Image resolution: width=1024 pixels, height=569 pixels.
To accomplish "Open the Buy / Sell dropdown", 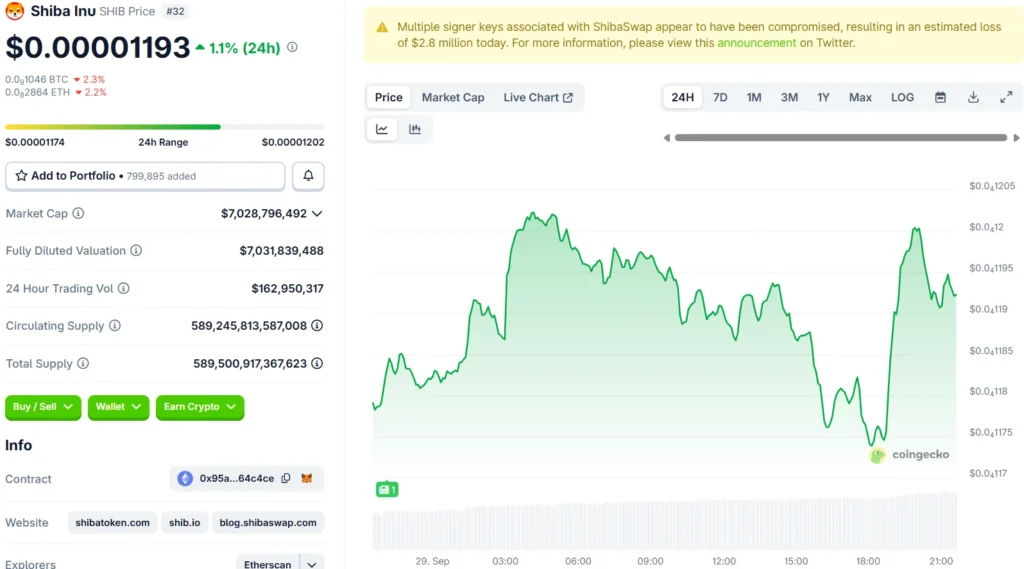I will click(x=44, y=407).
